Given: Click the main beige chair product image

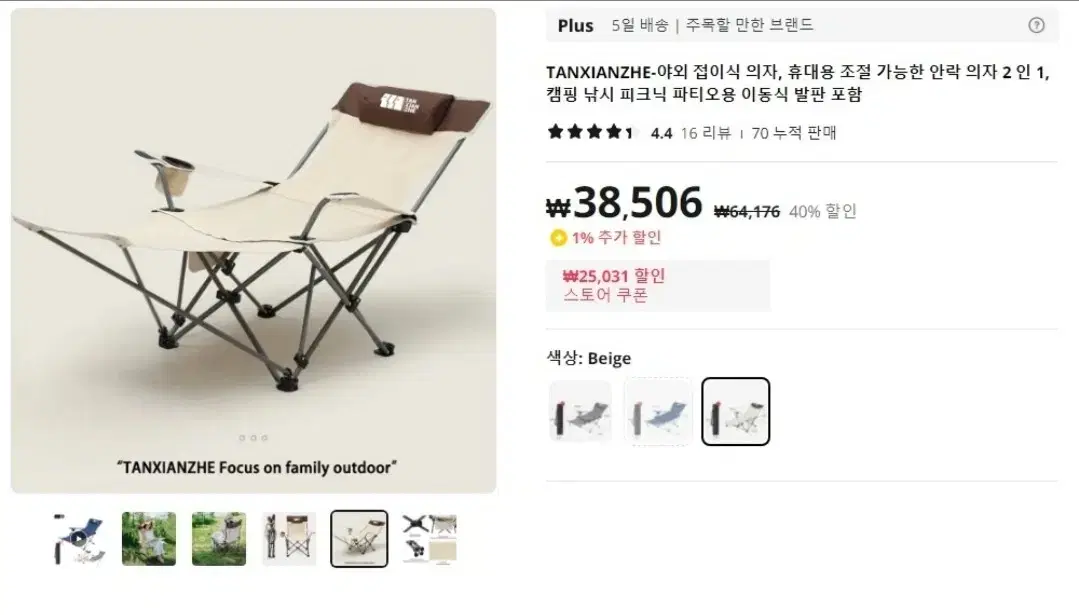Looking at the screenshot, I should click(253, 250).
